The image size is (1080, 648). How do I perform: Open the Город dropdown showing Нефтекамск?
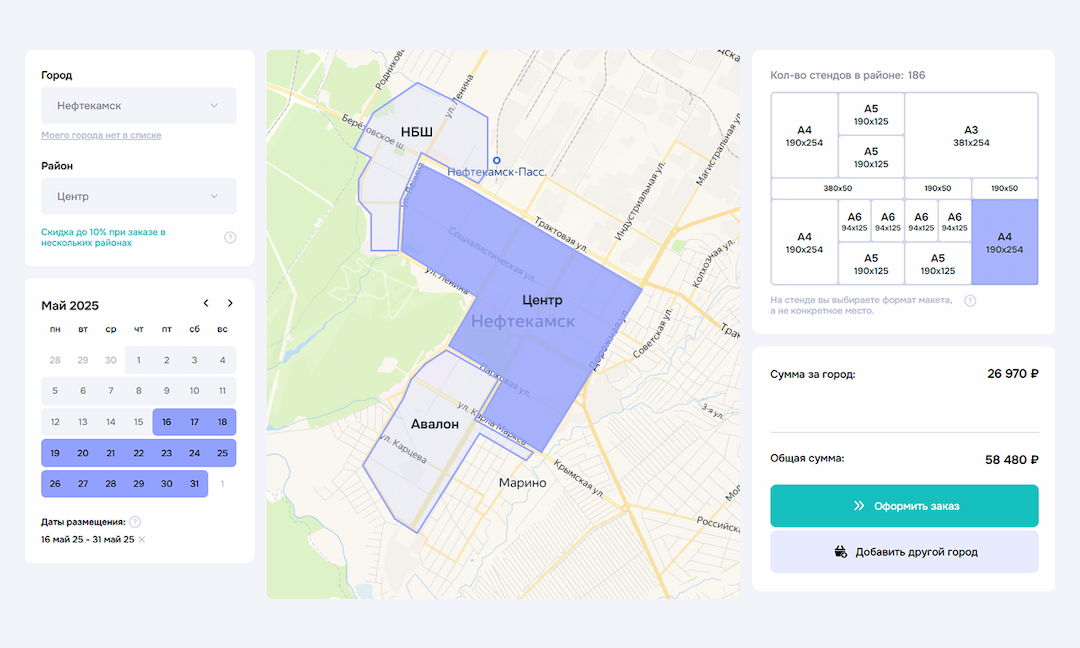138,106
